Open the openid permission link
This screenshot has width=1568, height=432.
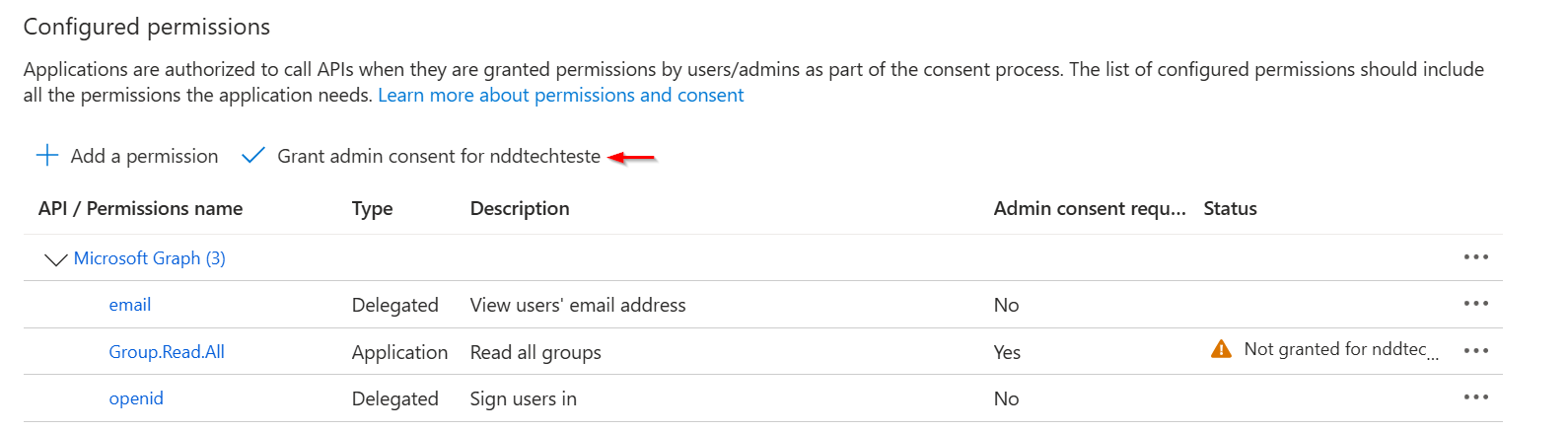point(136,398)
